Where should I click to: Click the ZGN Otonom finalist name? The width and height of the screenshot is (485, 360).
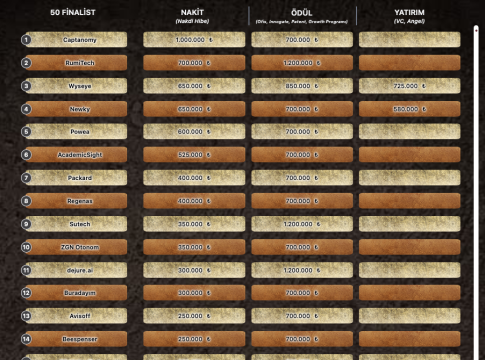[x=80, y=247]
